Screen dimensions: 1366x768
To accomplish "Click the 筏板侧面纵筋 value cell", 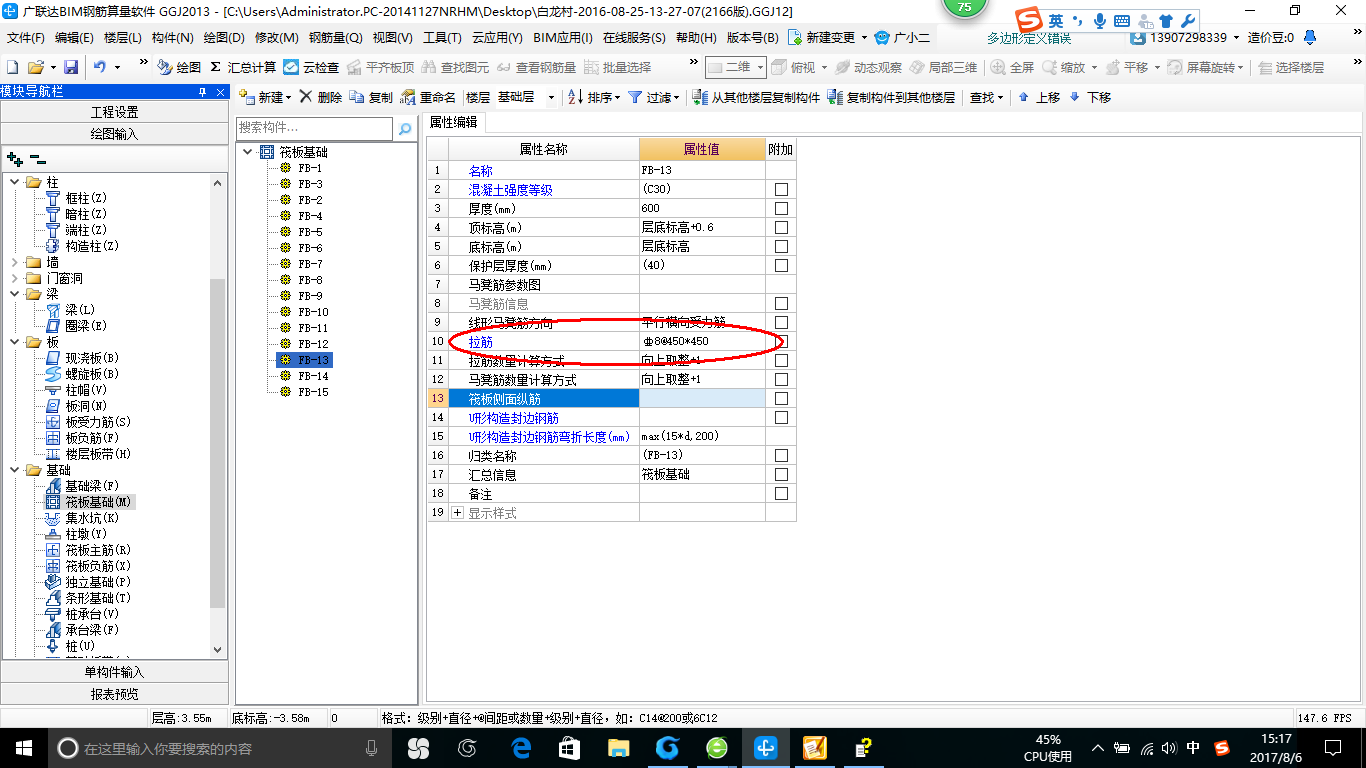I will tap(702, 399).
